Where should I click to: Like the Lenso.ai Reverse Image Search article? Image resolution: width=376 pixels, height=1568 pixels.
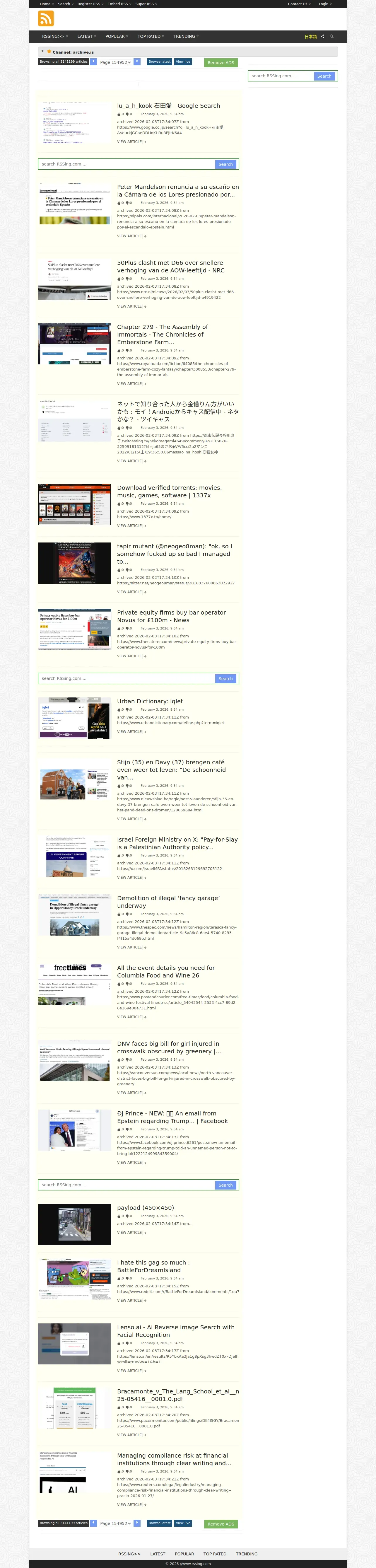119,1343
